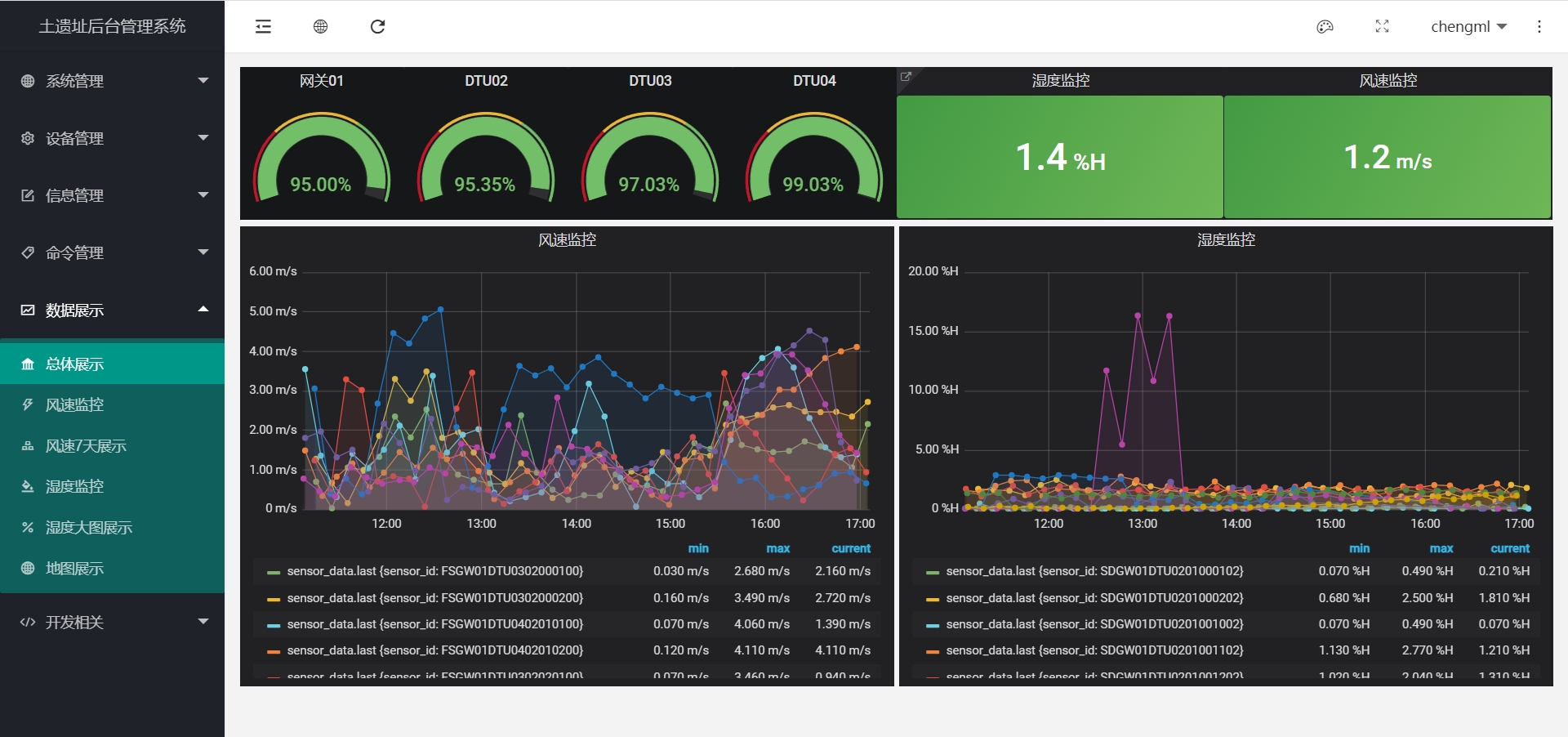Click the DTU03 gauge showing 97.03%
Viewport: 1568px width, 737px height.
point(650,157)
